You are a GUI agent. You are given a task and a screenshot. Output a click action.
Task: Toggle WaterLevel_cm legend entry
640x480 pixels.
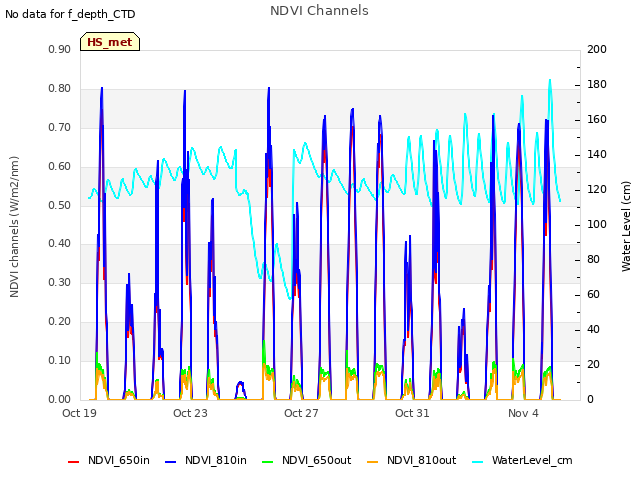point(522,460)
